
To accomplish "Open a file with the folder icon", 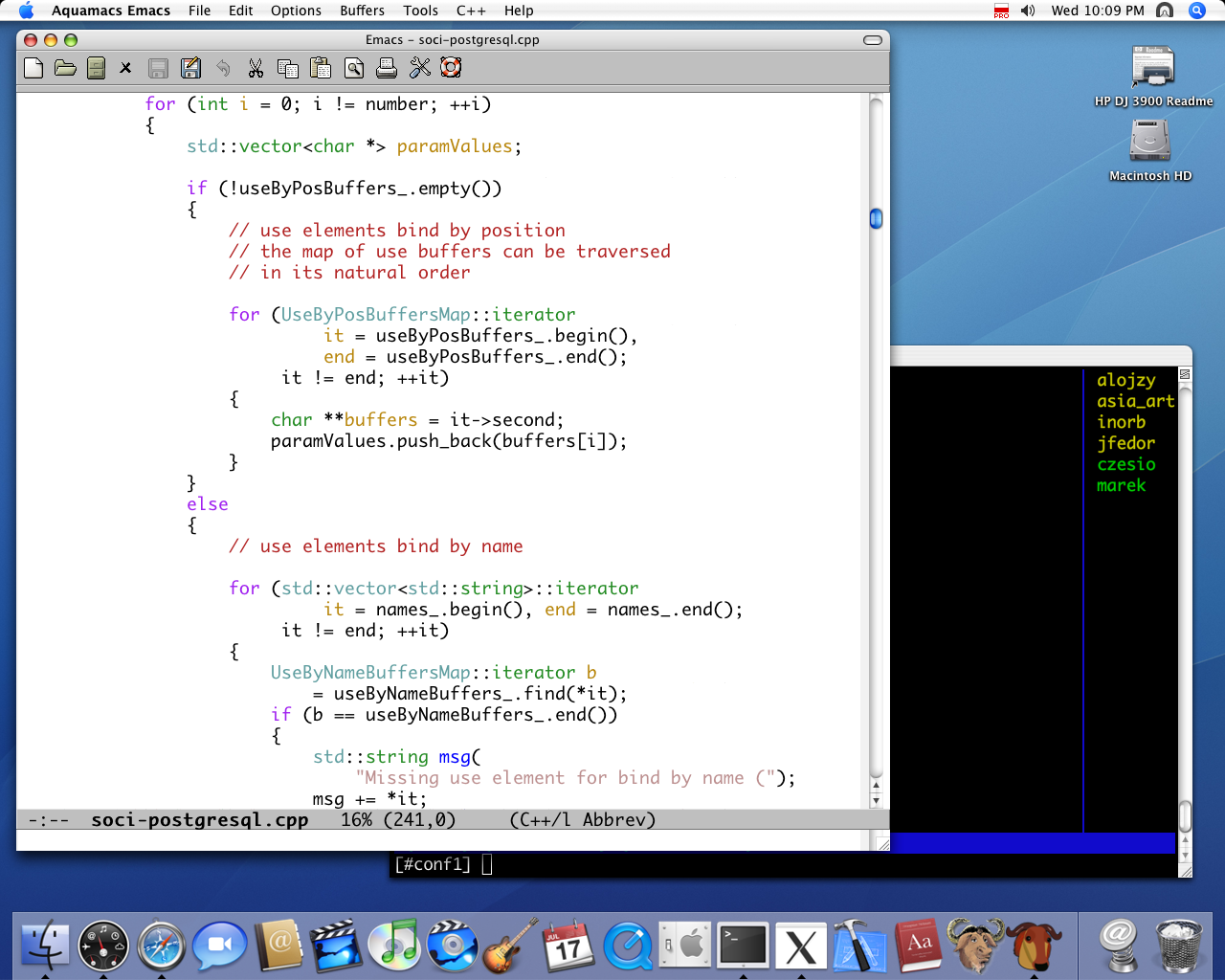I will tap(65, 68).
